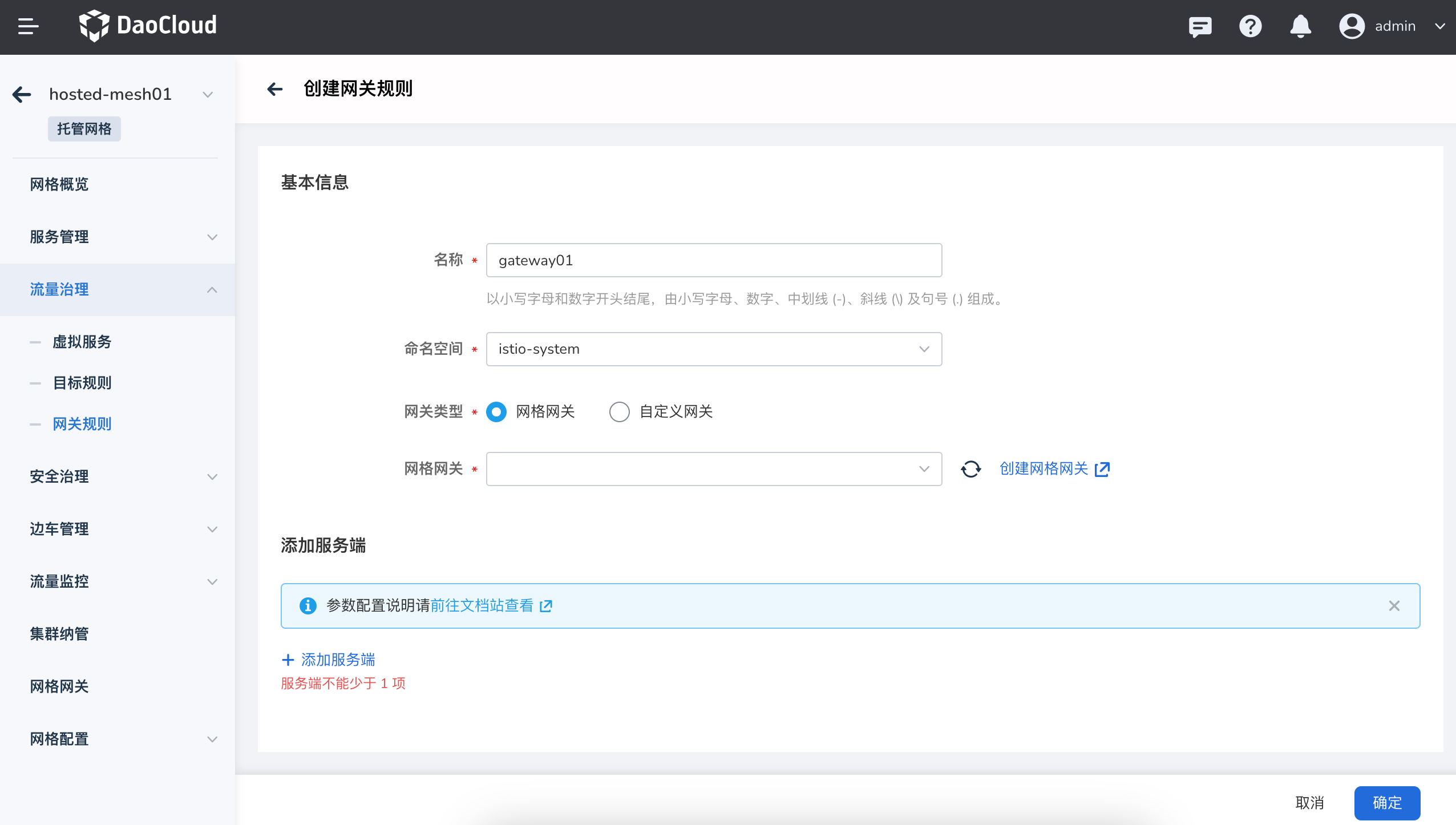Select the 自定义网关 radio option
Viewport: 1456px width, 825px height.
pyautogui.click(x=619, y=411)
